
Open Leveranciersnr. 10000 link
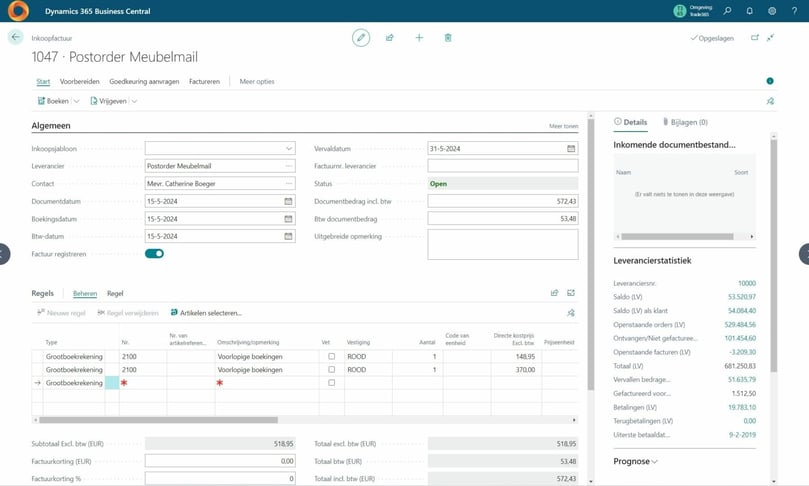(747, 283)
